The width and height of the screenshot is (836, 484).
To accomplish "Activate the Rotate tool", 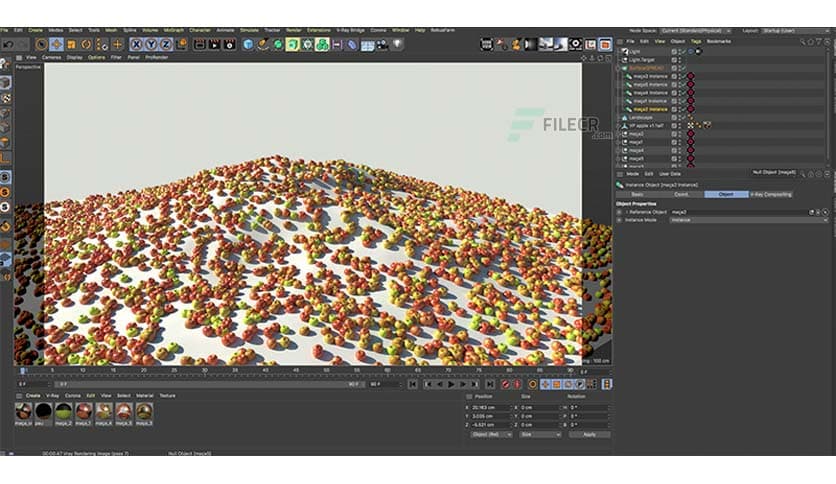I will pos(86,45).
